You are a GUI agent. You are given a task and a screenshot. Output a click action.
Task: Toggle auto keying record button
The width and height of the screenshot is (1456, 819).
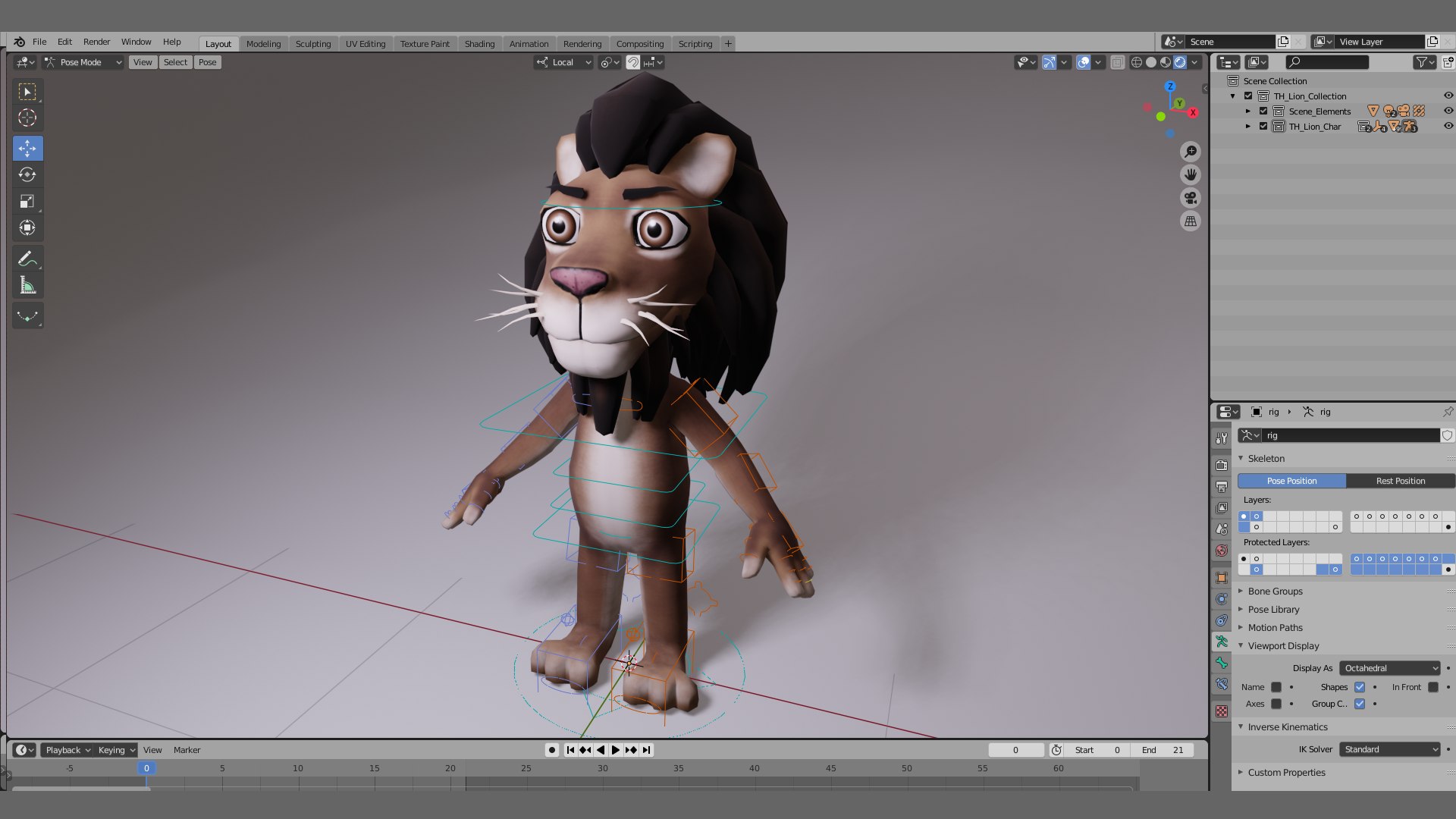point(552,750)
